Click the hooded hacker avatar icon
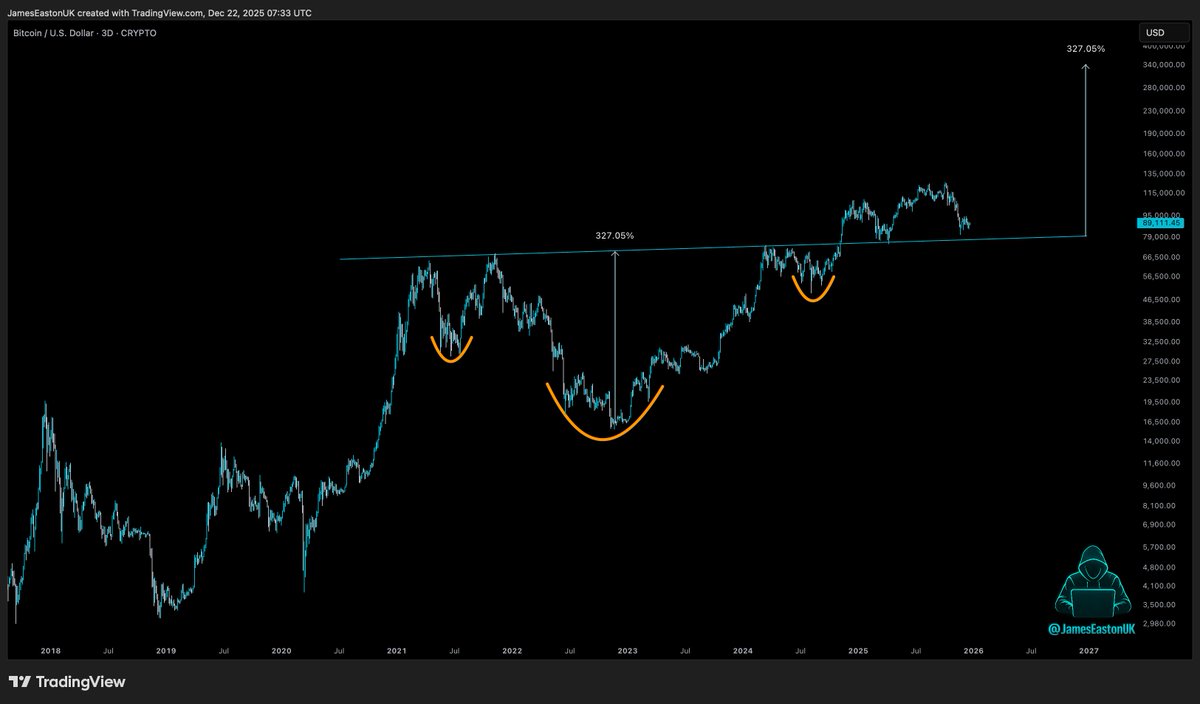The width and height of the screenshot is (1200, 704). (1092, 581)
